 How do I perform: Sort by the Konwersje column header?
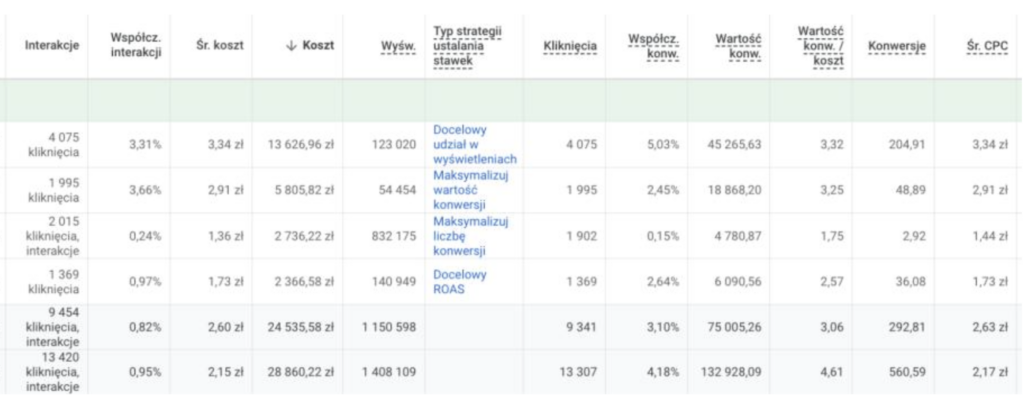[x=897, y=46]
